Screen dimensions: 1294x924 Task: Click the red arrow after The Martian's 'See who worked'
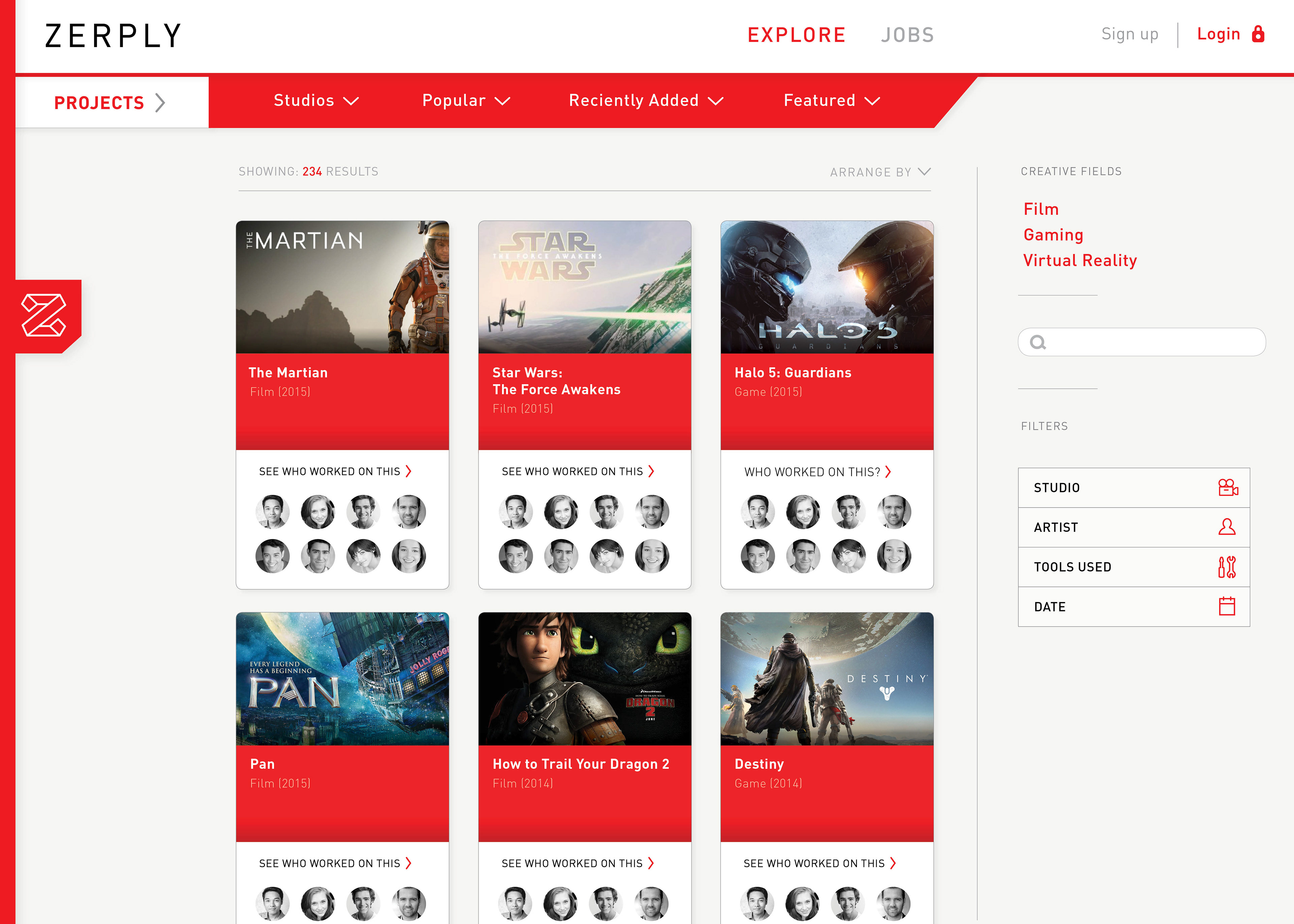[x=408, y=471]
